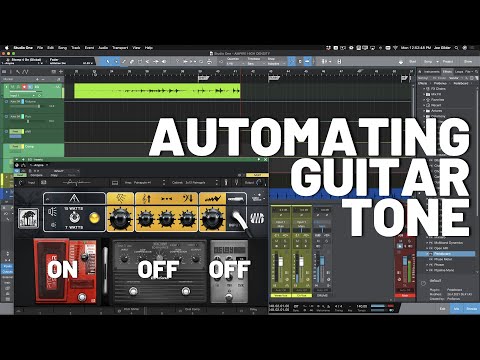Open the Amp model dropdown
Viewport: 480px width, 360px height.
[x=145, y=183]
